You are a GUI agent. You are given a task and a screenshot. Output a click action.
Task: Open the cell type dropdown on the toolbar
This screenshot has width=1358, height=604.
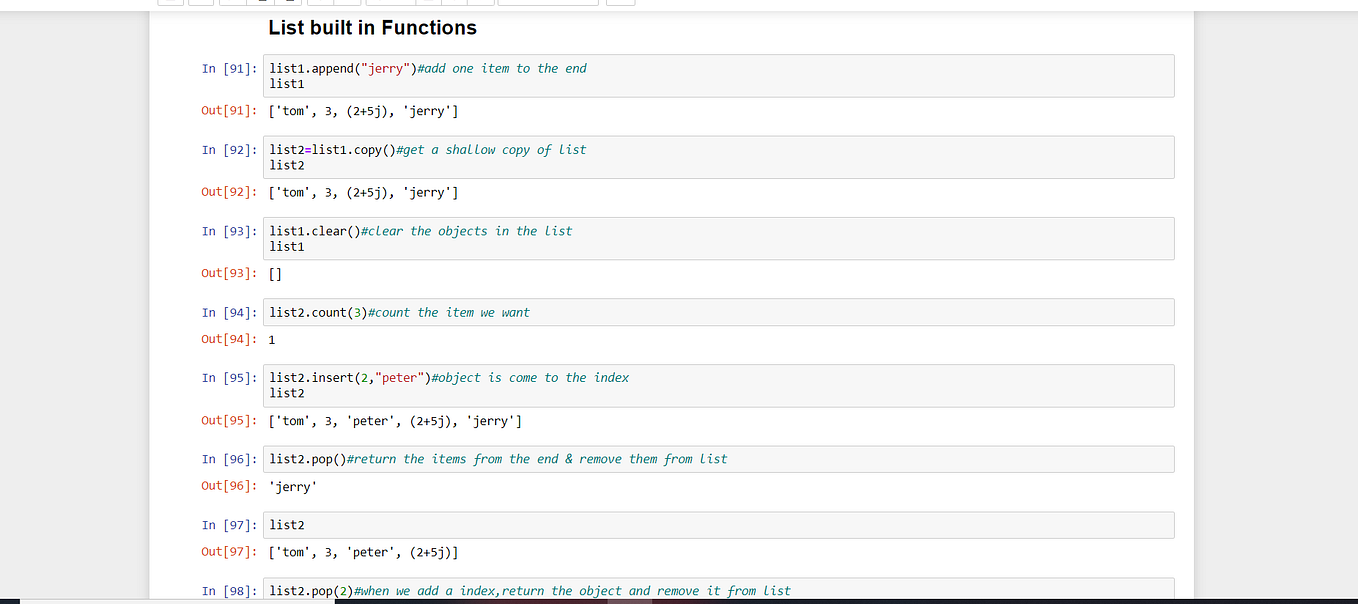click(548, 3)
